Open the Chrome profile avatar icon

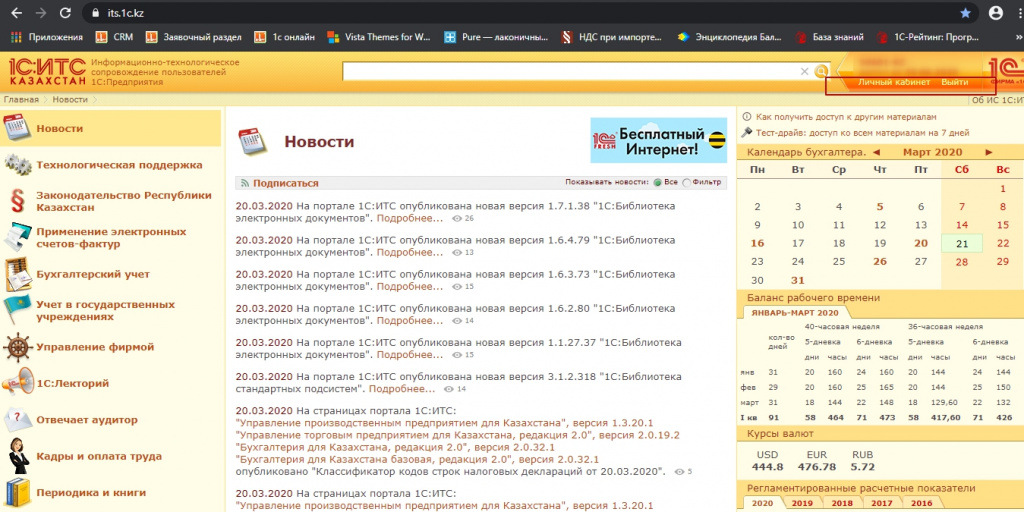(x=996, y=12)
